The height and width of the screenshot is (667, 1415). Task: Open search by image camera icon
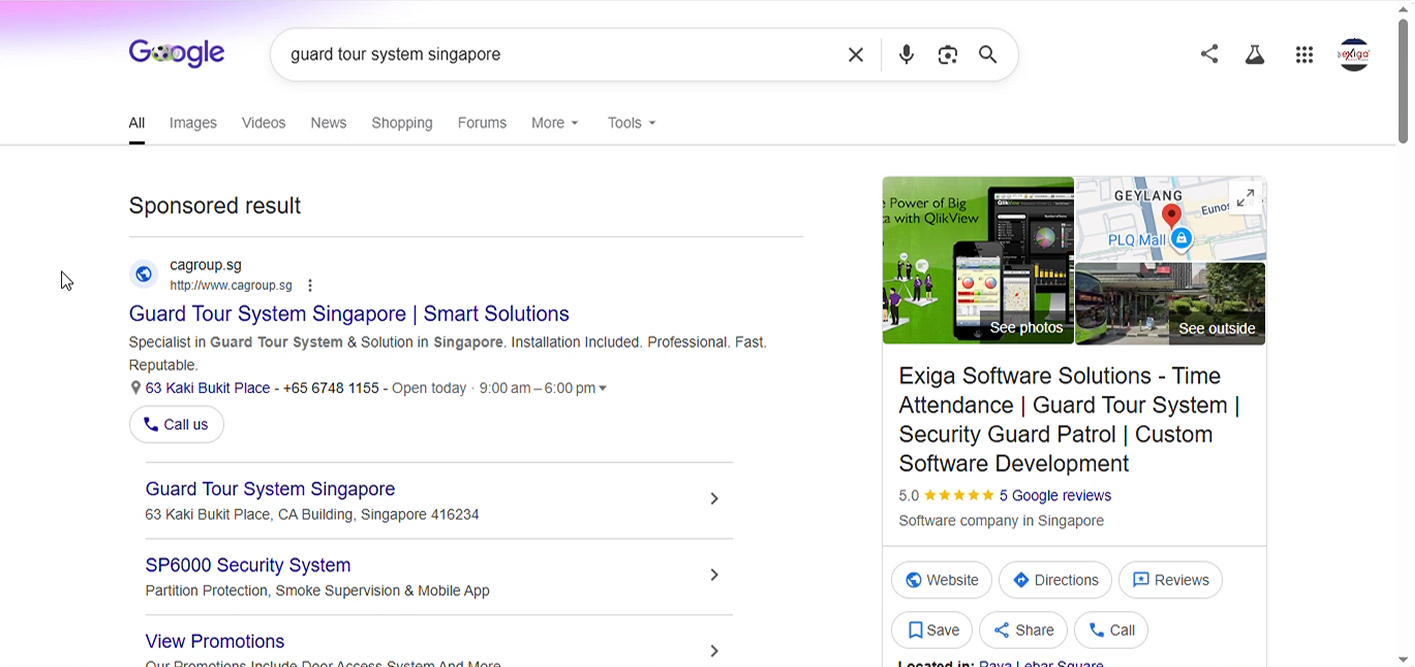coord(947,55)
